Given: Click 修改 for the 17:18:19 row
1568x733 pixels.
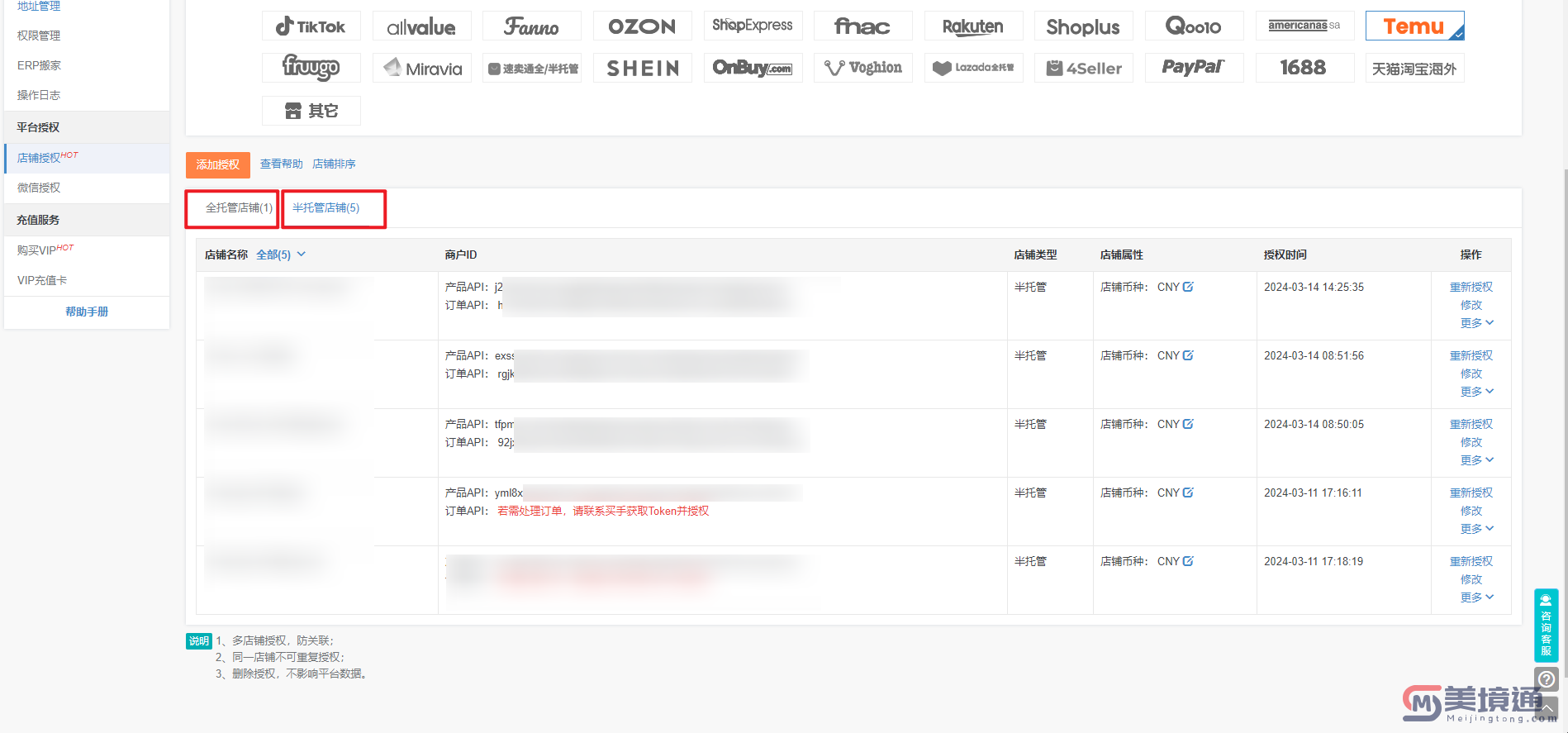Looking at the screenshot, I should [x=1471, y=579].
